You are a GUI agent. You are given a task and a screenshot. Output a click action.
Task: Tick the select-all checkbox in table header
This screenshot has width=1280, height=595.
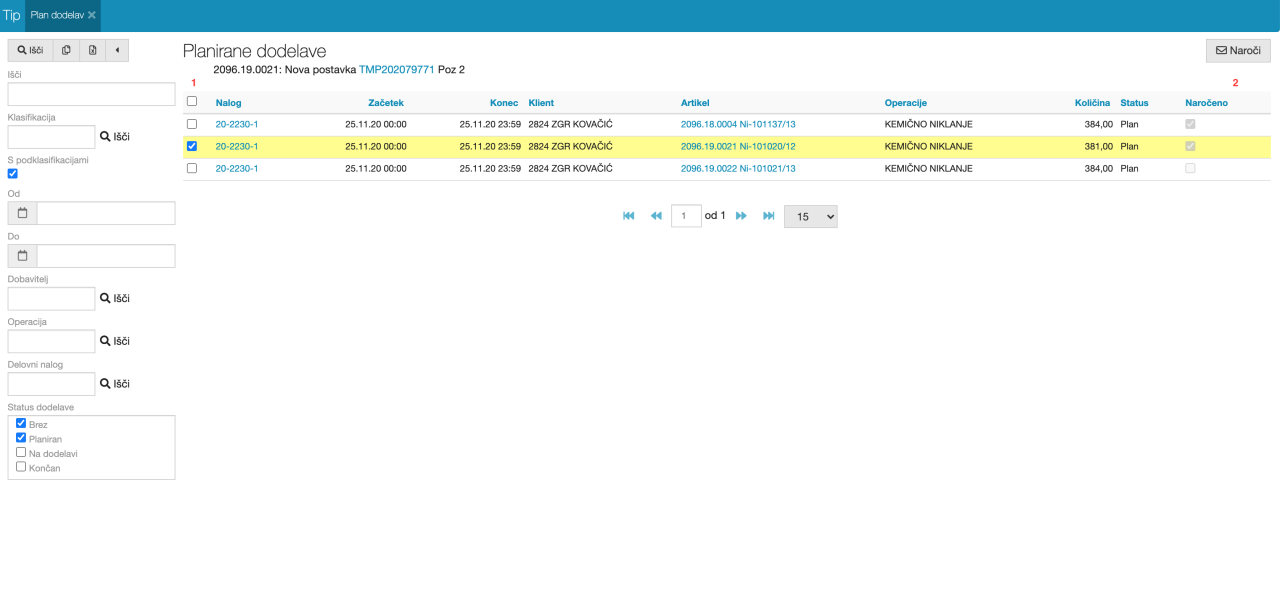click(x=192, y=101)
